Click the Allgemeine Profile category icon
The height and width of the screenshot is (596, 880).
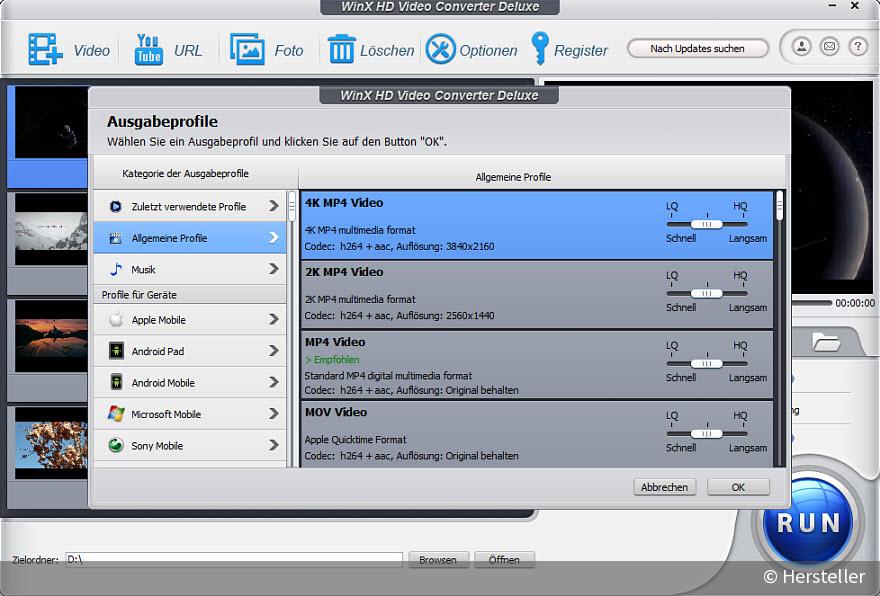[116, 238]
